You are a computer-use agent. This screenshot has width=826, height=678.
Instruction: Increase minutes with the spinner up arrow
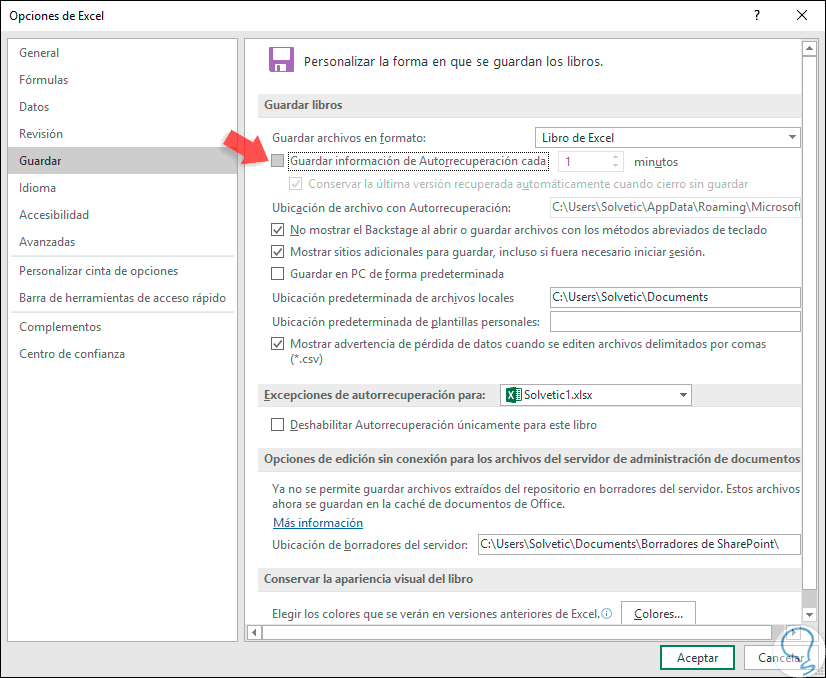click(615, 156)
